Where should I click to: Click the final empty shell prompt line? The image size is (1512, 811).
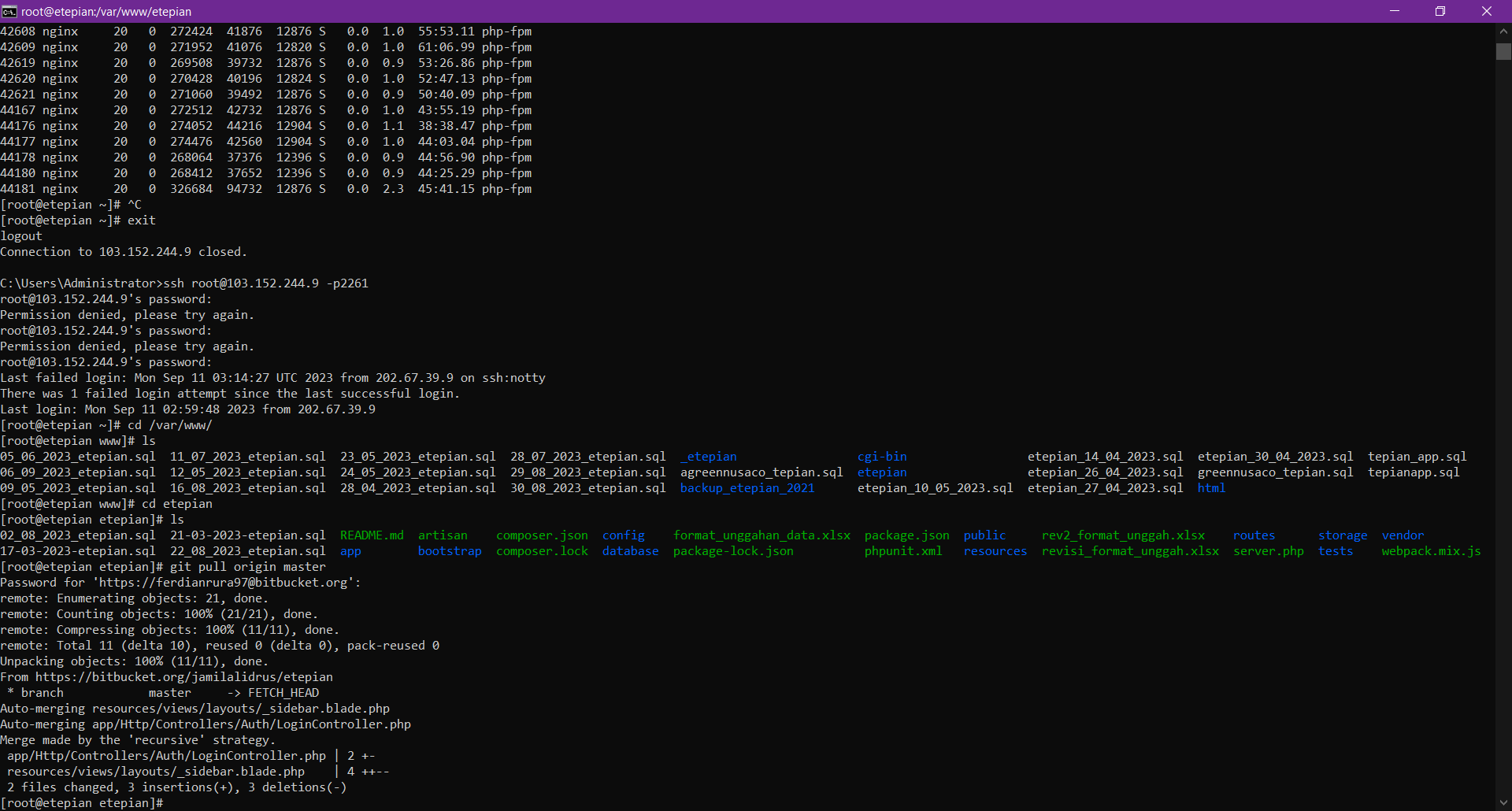[x=82, y=803]
